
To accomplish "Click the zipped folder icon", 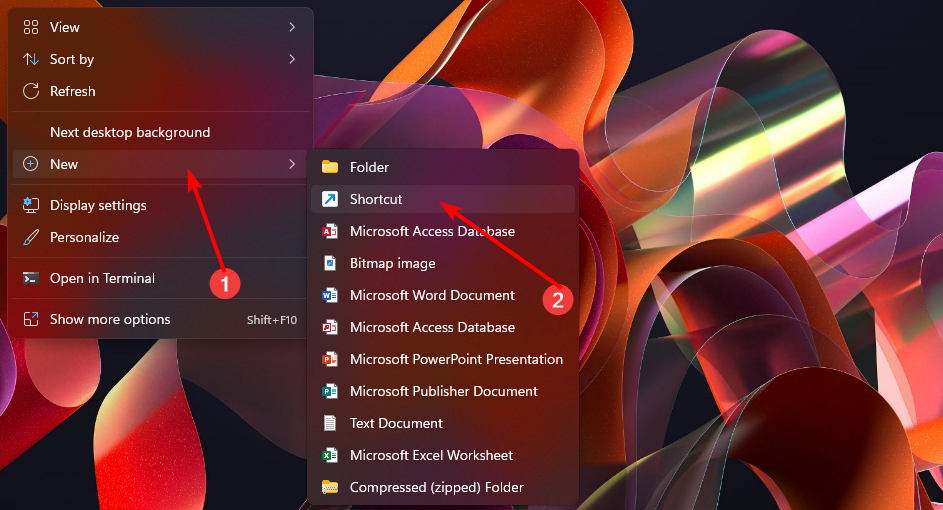I will click(330, 487).
